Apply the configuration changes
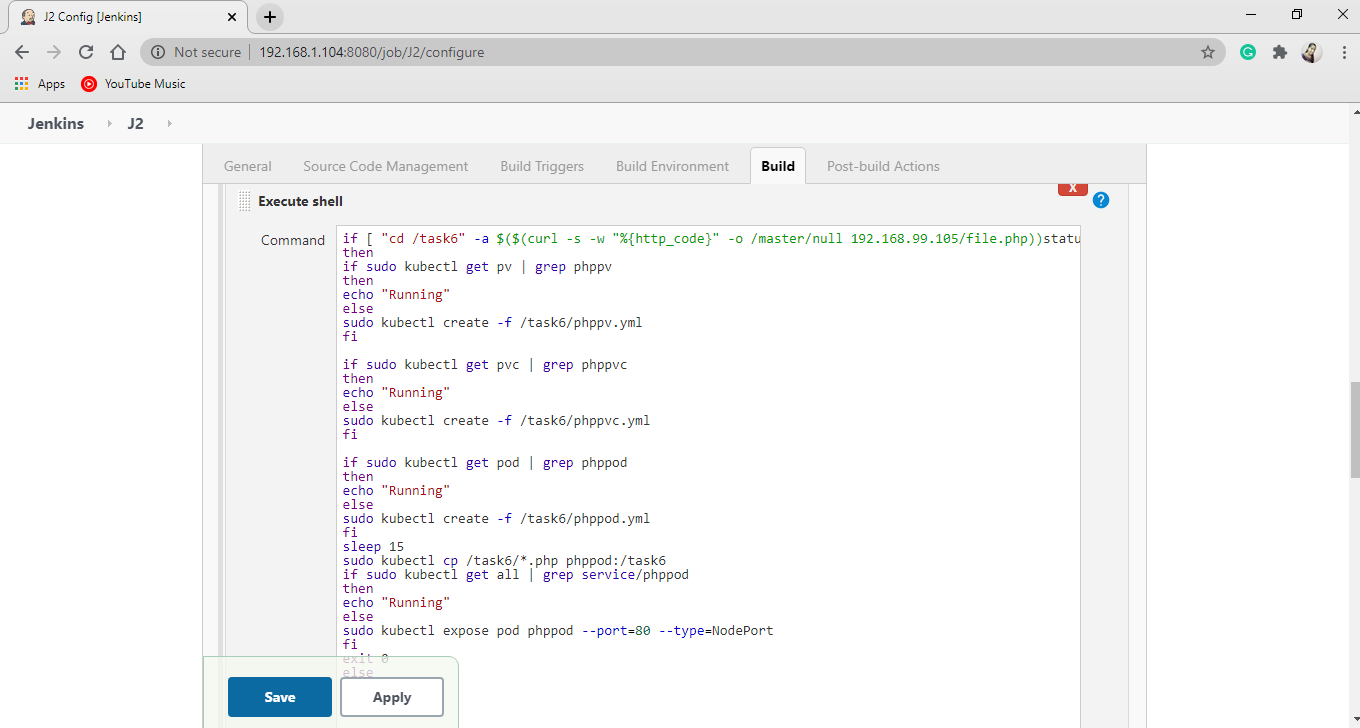Image resolution: width=1360 pixels, height=728 pixels. pos(391,696)
